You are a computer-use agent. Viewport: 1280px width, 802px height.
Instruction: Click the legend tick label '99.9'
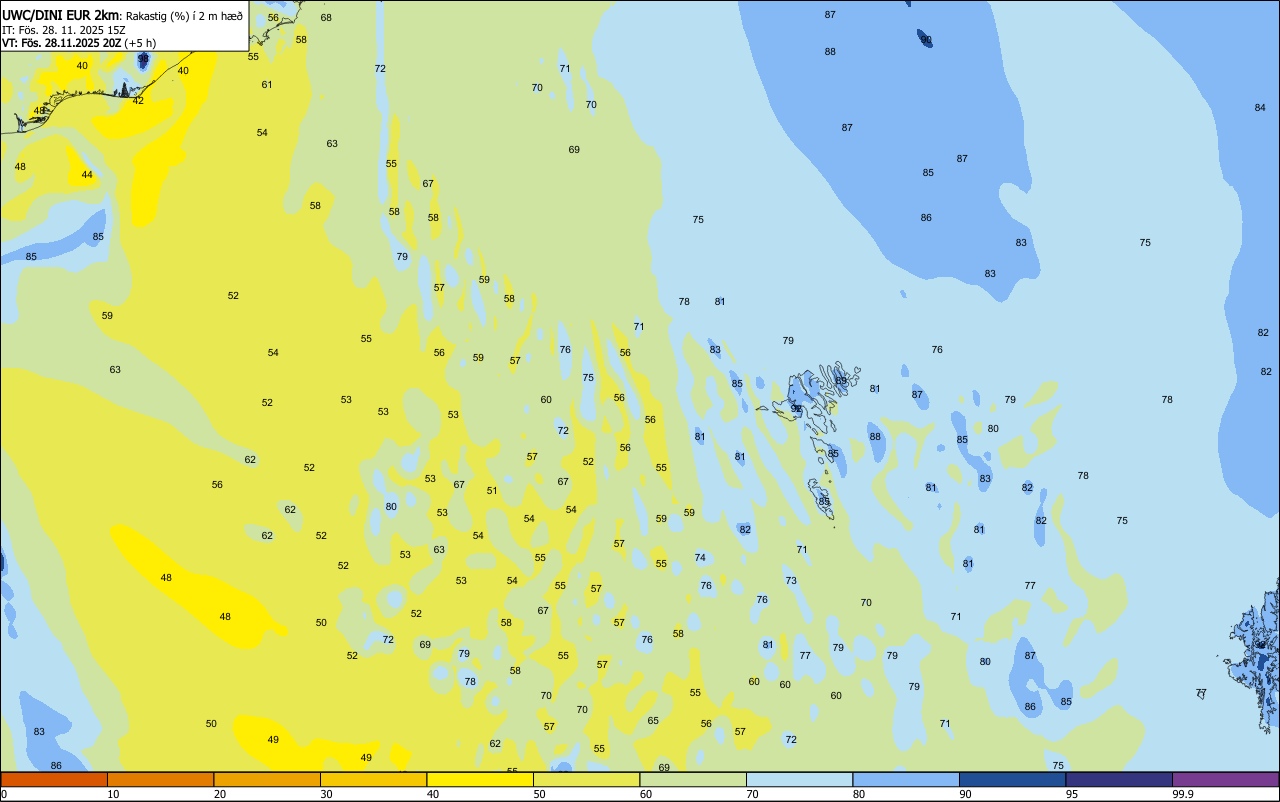pyautogui.click(x=1183, y=794)
